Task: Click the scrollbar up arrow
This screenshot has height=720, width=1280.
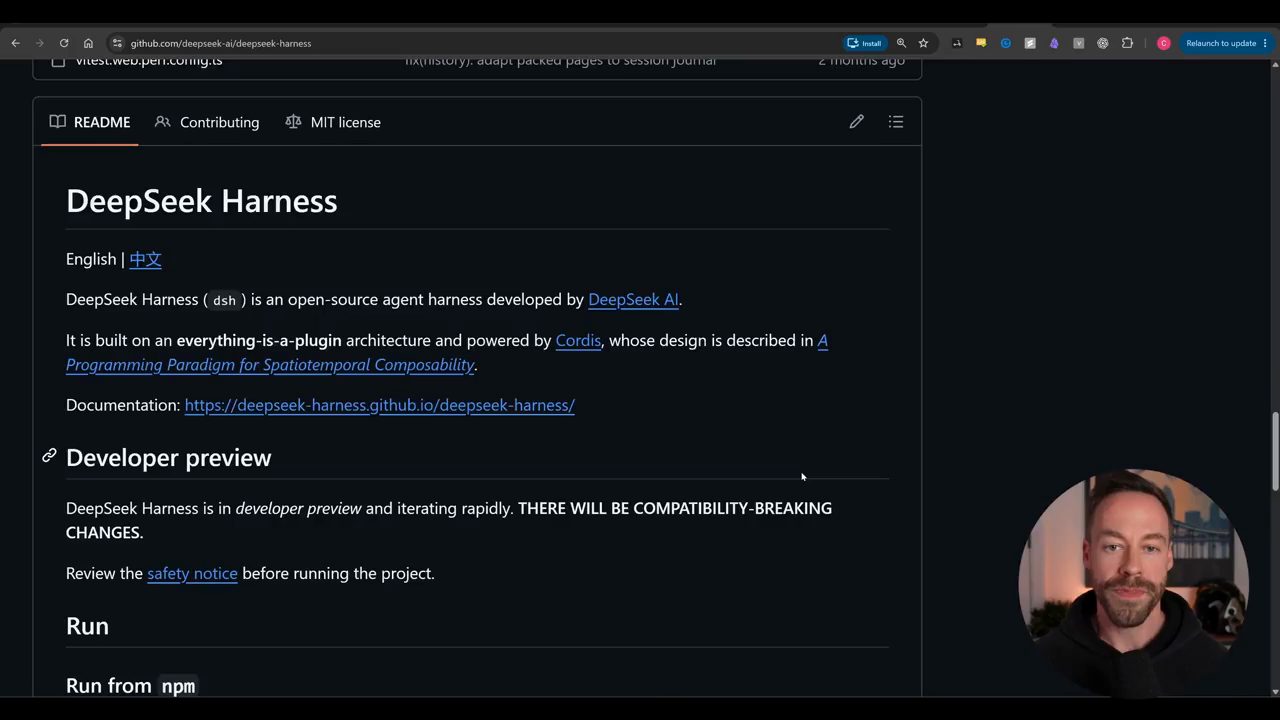Action: click(x=1275, y=65)
